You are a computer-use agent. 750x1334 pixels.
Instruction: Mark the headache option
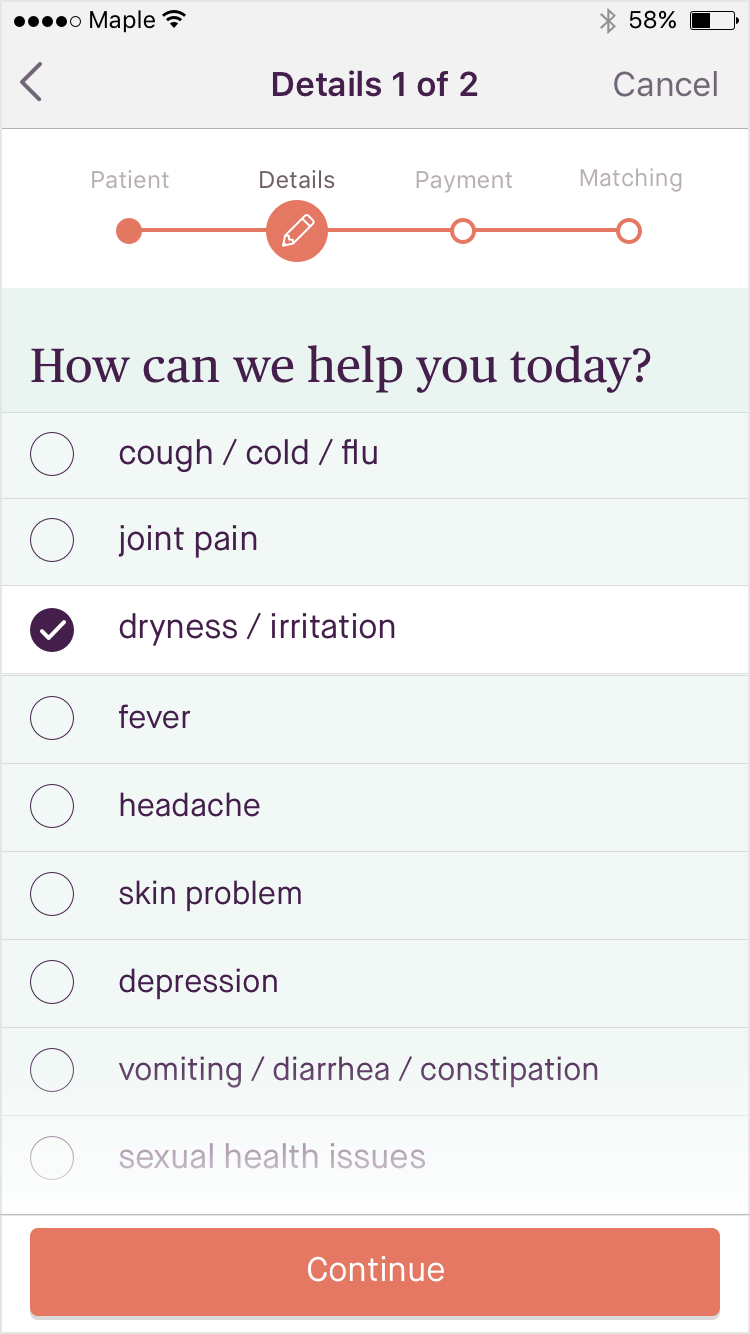pyautogui.click(x=52, y=805)
